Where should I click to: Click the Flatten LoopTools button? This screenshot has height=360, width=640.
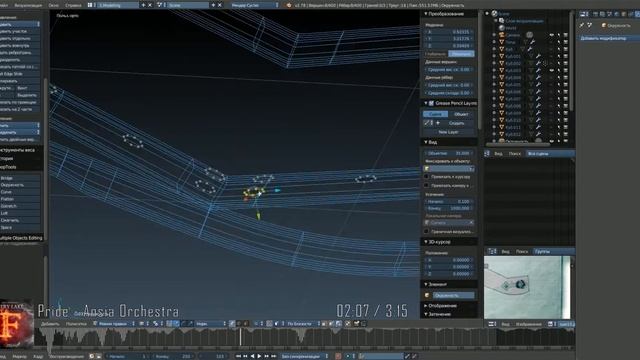[20, 199]
